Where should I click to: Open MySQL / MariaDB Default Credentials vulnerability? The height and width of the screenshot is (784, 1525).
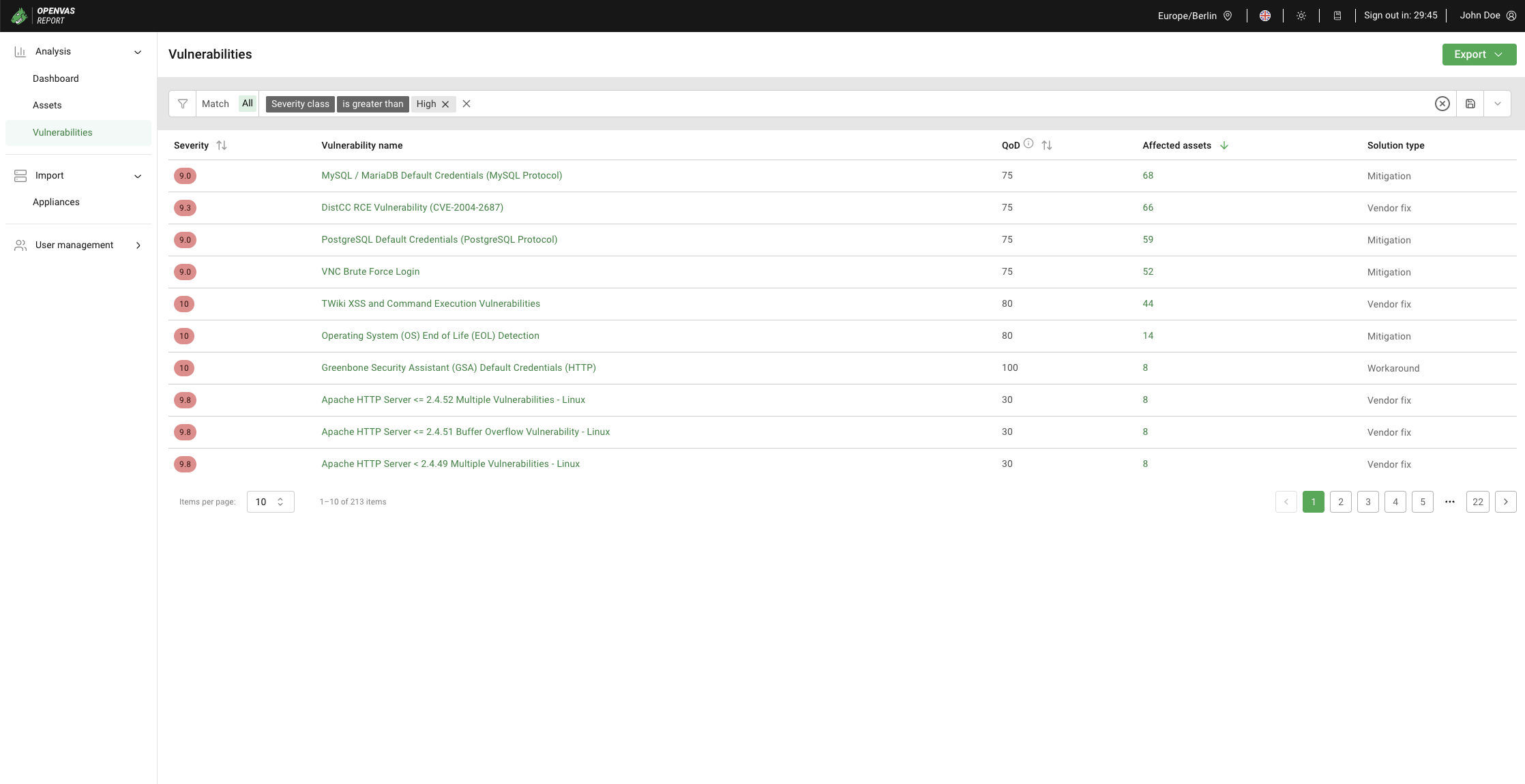click(441, 175)
